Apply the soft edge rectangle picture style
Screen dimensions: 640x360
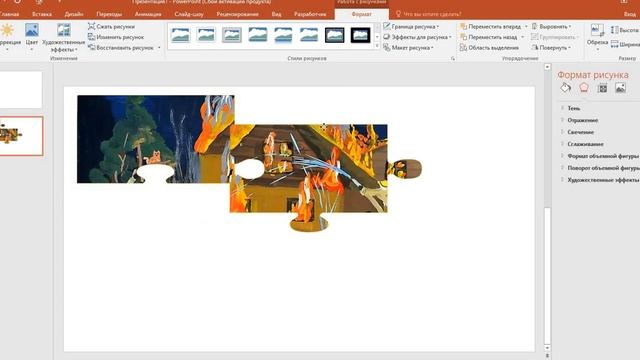[x=309, y=35]
